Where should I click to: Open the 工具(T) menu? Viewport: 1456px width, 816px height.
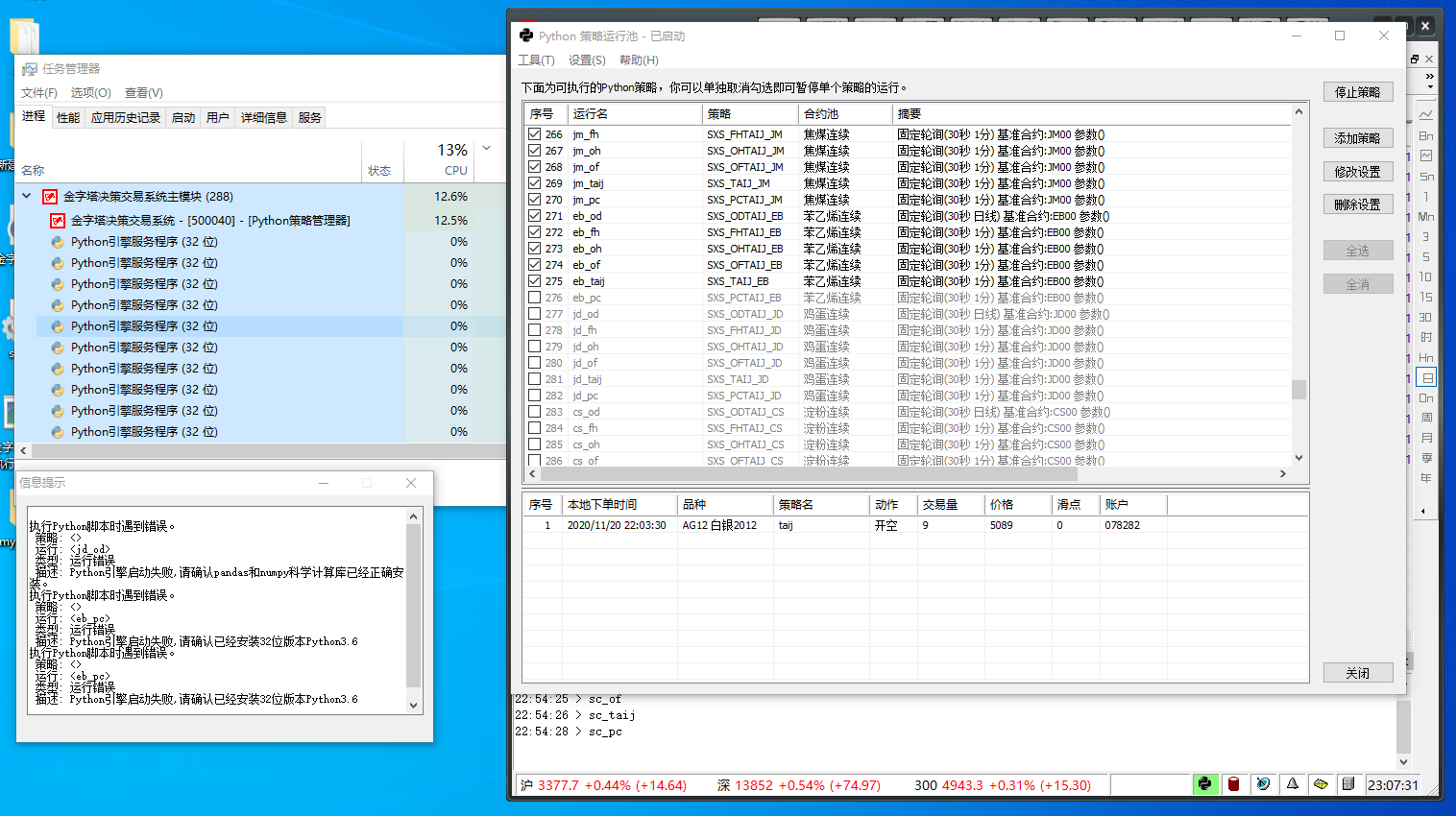tap(537, 60)
